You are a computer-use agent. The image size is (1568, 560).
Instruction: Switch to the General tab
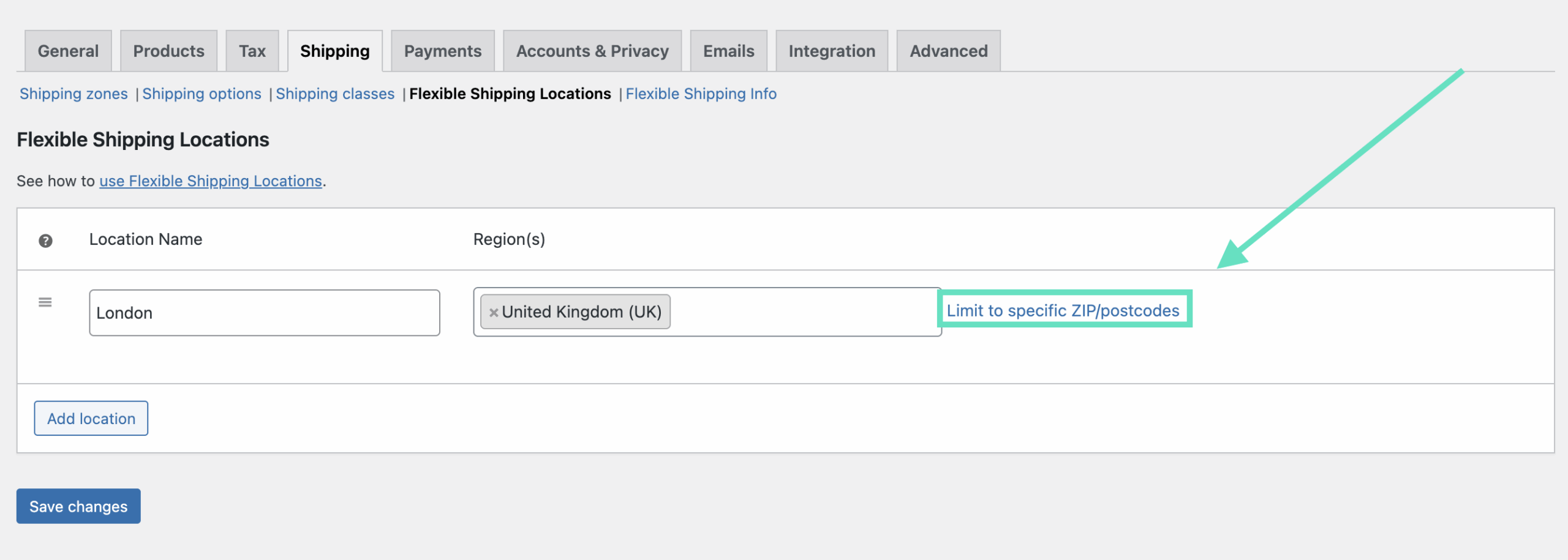(x=67, y=51)
